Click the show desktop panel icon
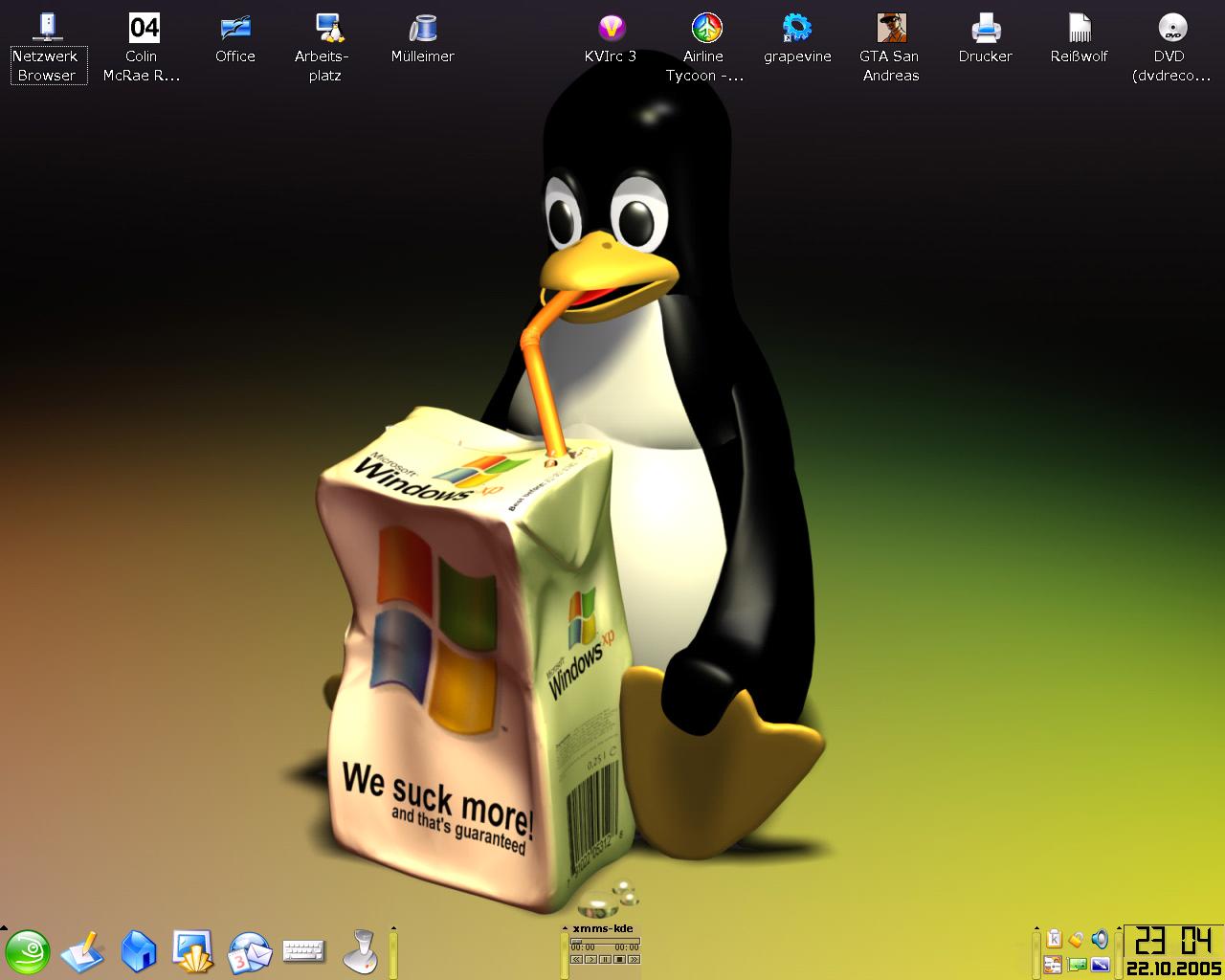1225x980 pixels. pyautogui.click(x=194, y=952)
